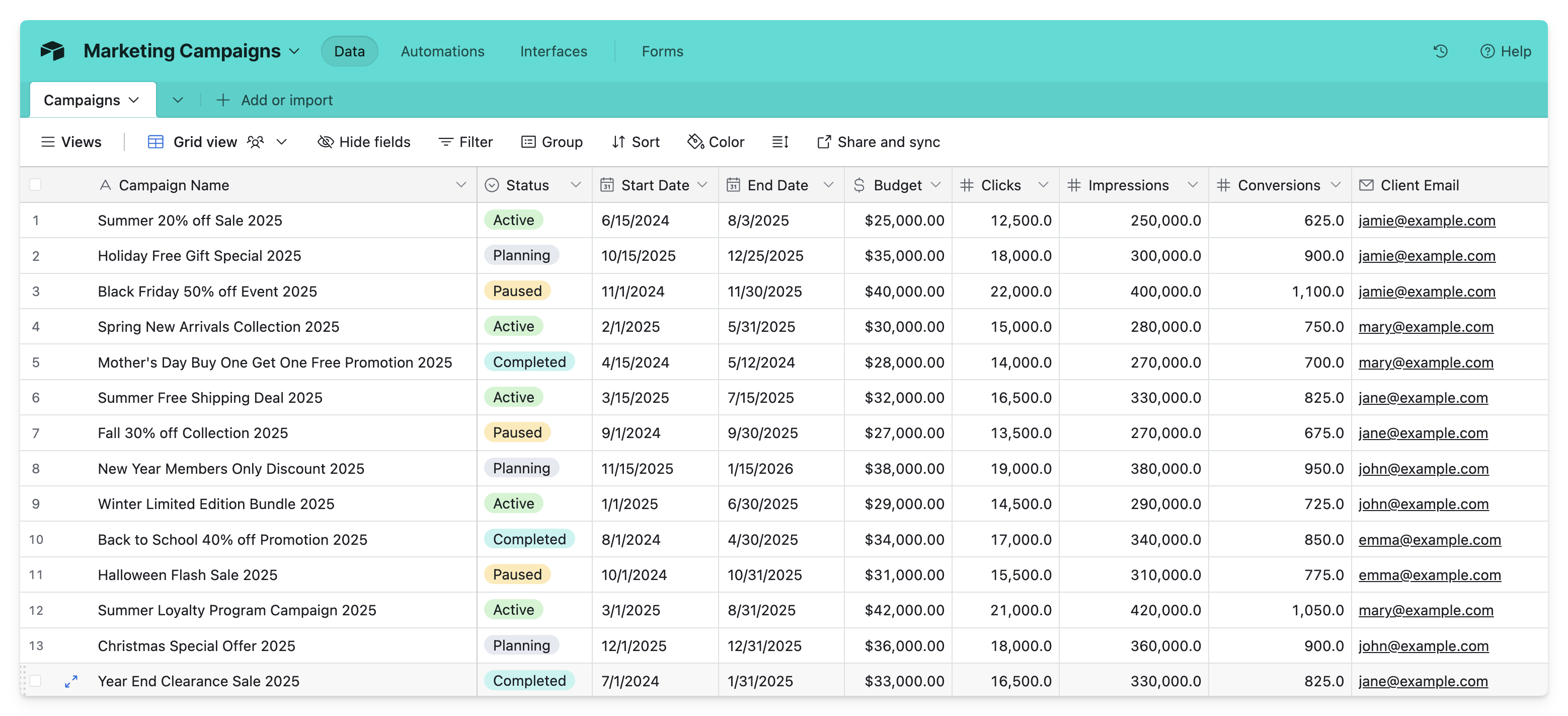Open Help via question mark icon
Screen dimensions: 1568x716
(x=1487, y=51)
